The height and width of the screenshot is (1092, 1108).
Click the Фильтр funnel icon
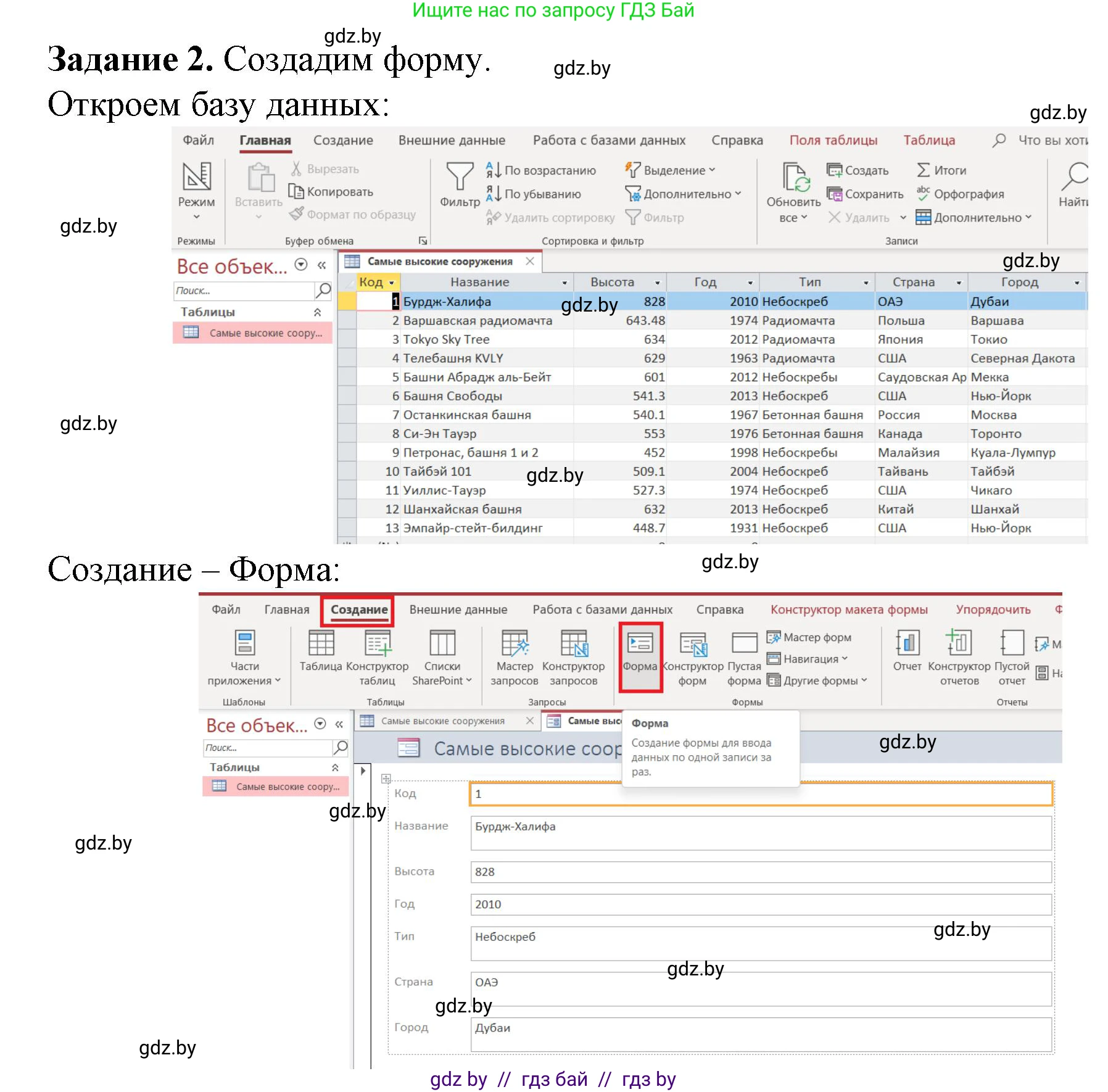pos(460,177)
